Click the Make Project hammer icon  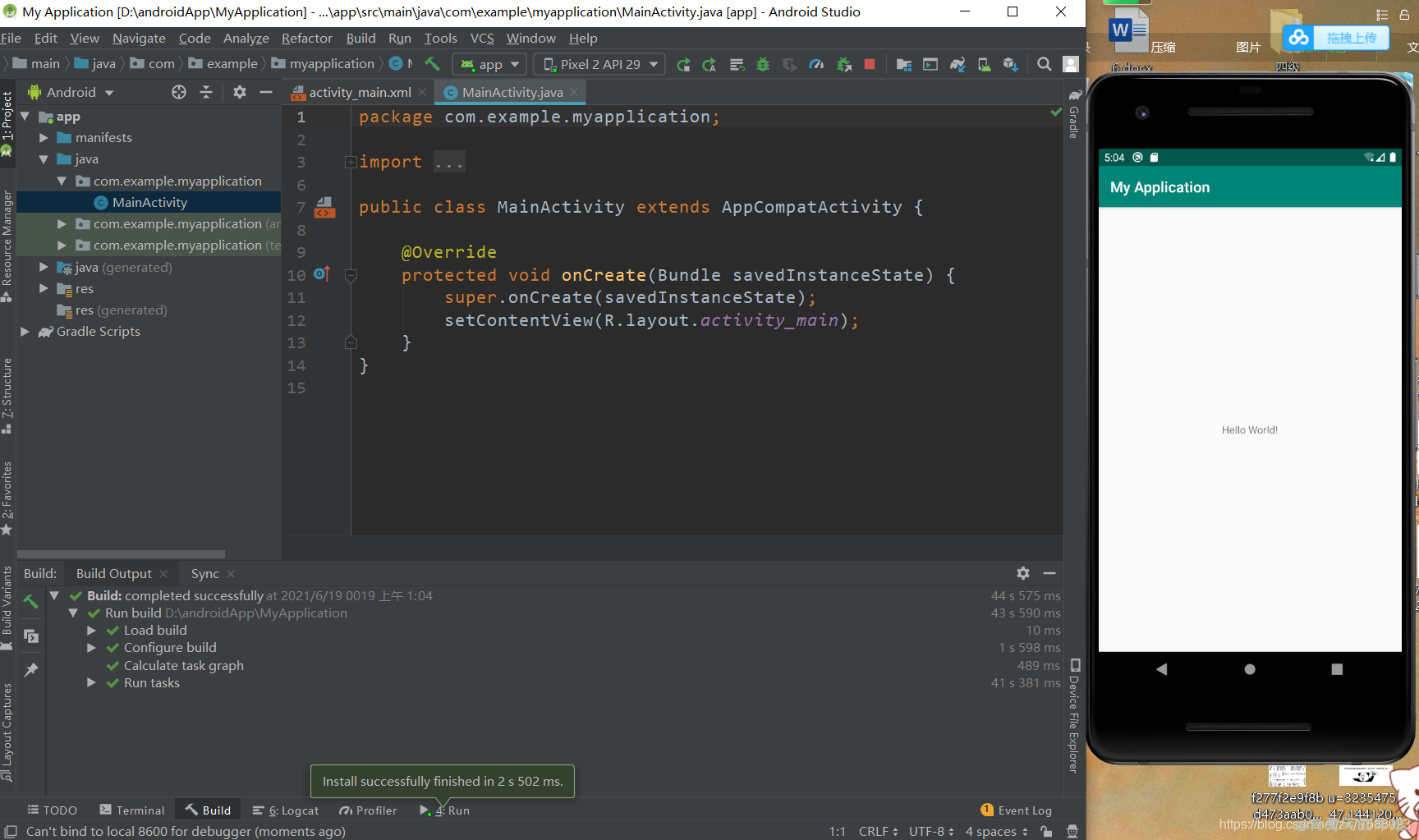click(x=433, y=64)
